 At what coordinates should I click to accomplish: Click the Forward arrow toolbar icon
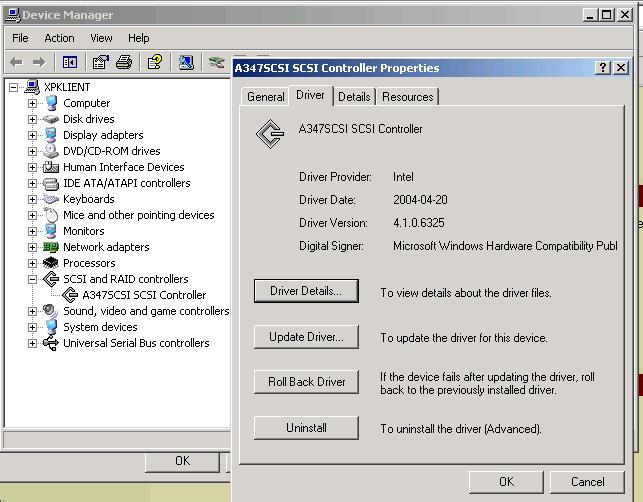[x=39, y=62]
